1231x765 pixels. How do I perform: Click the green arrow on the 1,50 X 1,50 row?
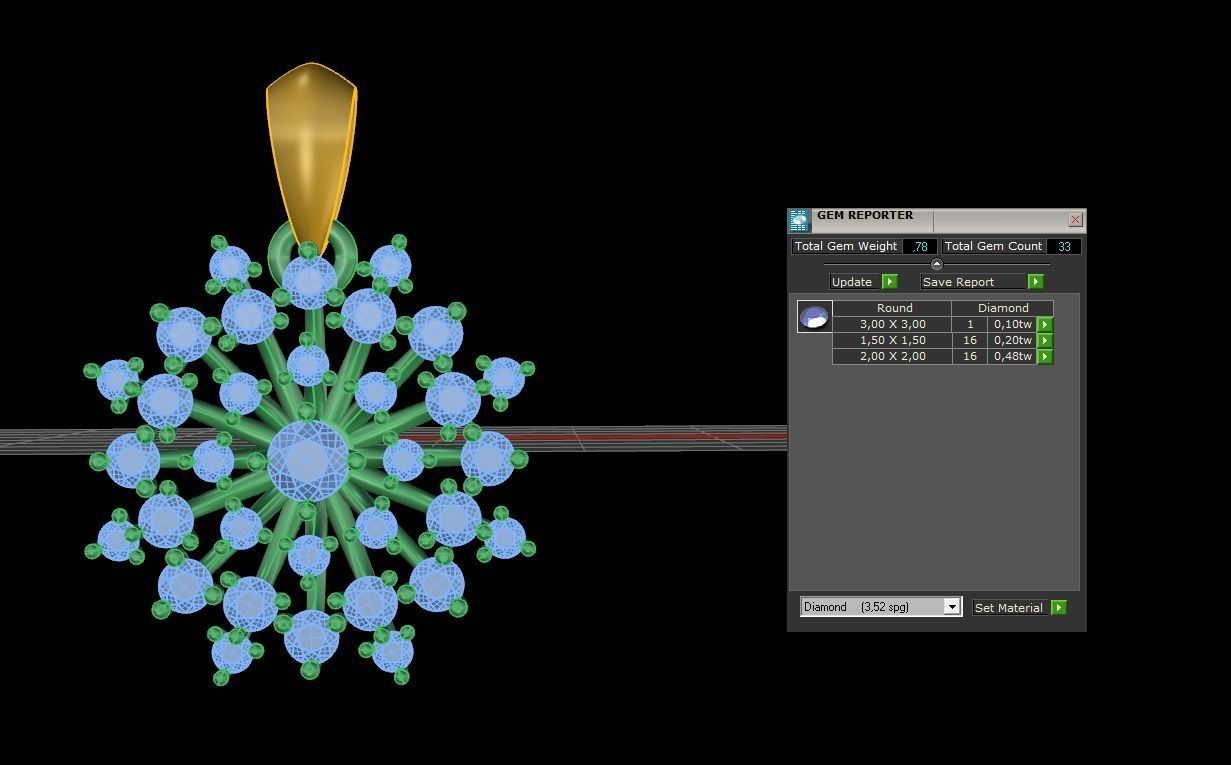1045,340
